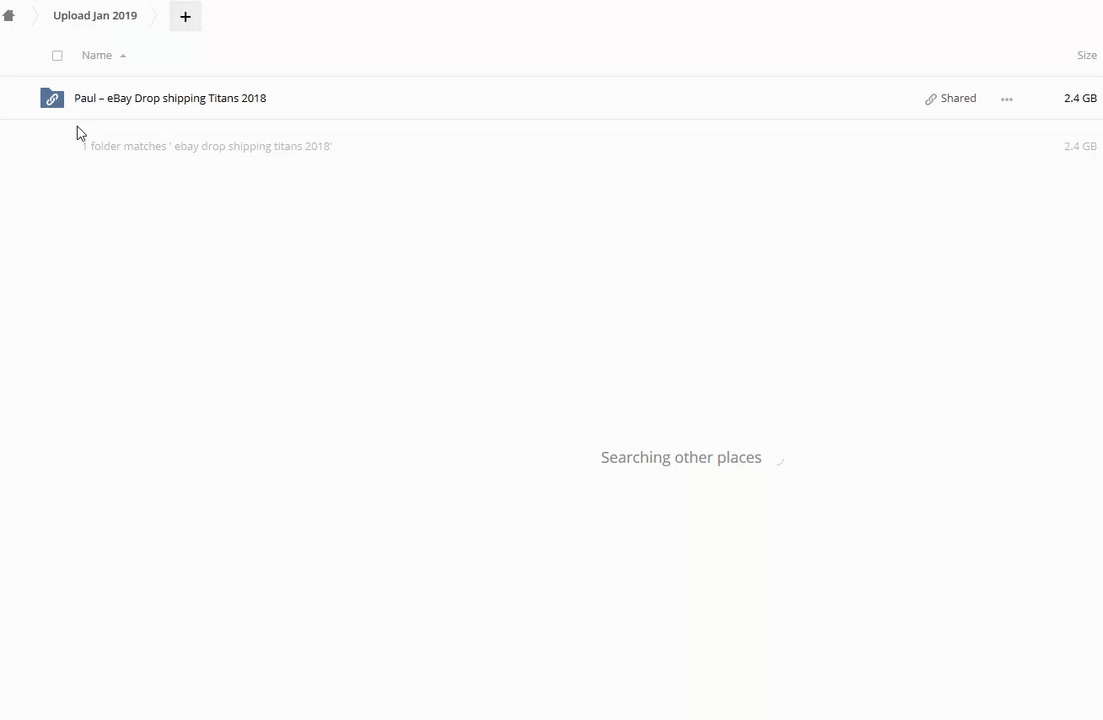This screenshot has width=1103, height=720.
Task: Click the '1 folder matches' summary text
Action: pyautogui.click(x=207, y=146)
